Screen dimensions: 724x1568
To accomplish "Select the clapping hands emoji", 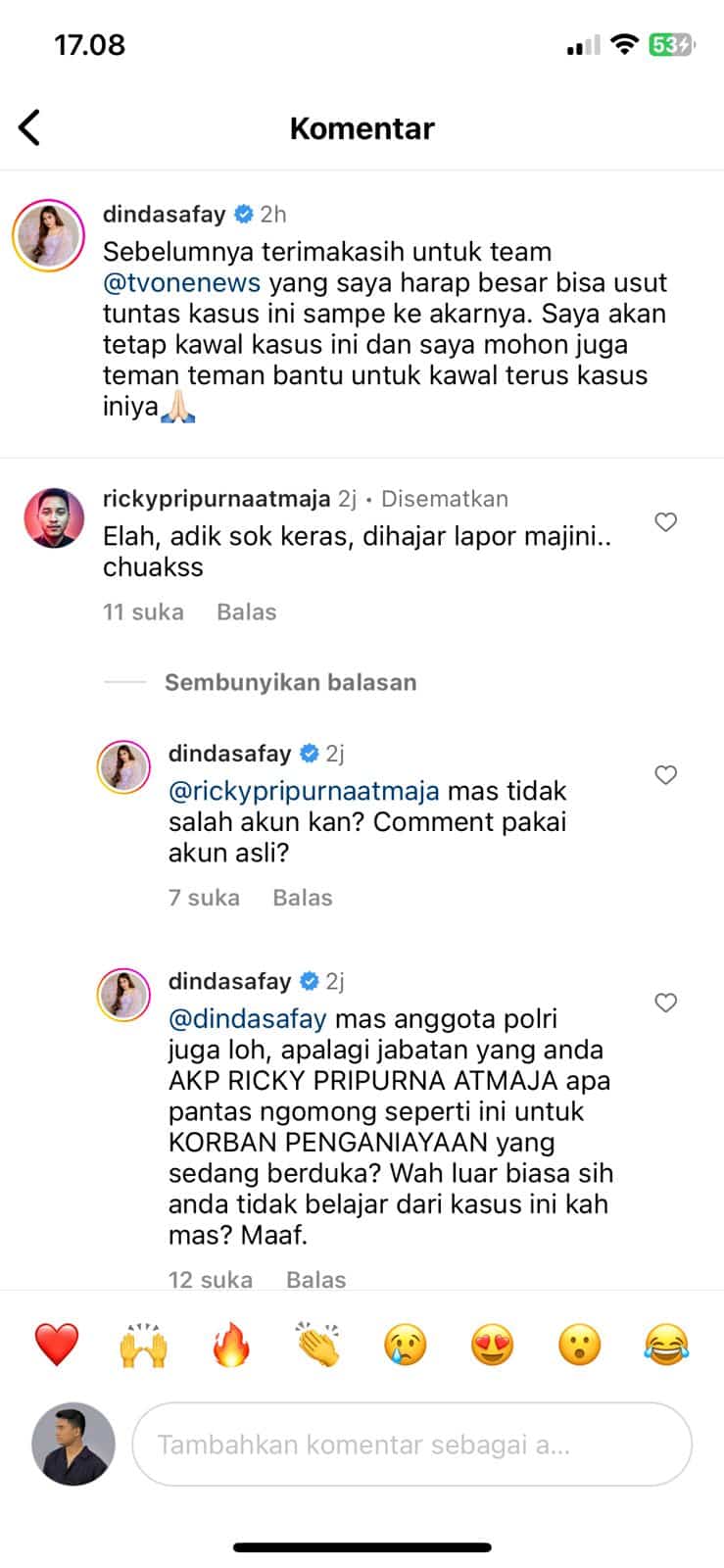I will pyautogui.click(x=318, y=1344).
